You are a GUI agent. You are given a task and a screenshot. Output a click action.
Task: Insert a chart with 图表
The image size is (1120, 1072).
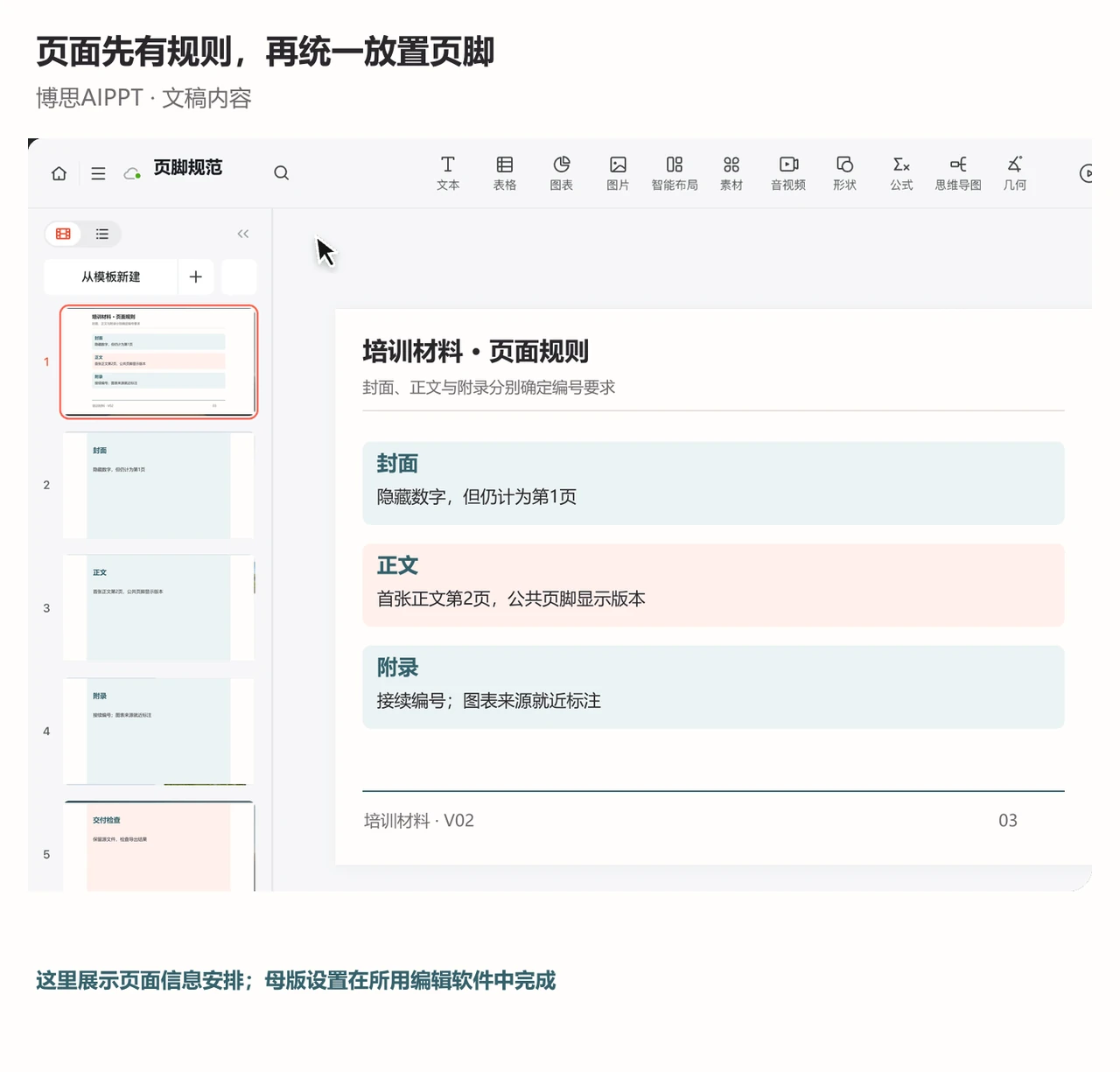tap(562, 173)
